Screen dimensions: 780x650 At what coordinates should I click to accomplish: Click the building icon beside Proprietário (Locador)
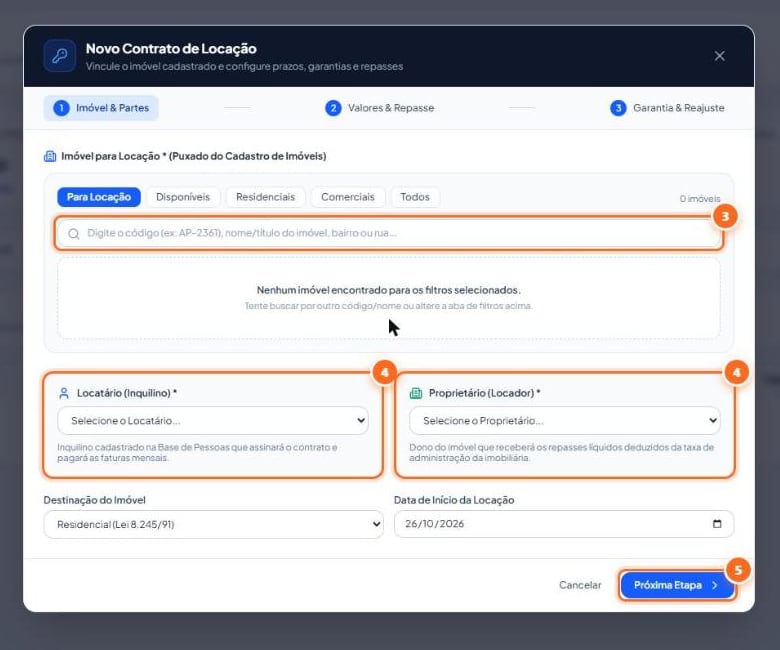pyautogui.click(x=415, y=393)
